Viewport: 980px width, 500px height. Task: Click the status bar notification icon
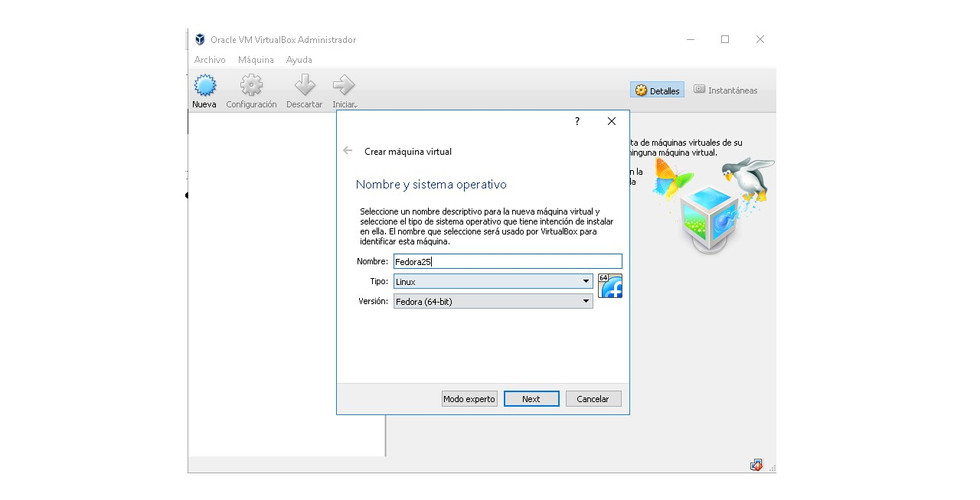pyautogui.click(x=756, y=465)
